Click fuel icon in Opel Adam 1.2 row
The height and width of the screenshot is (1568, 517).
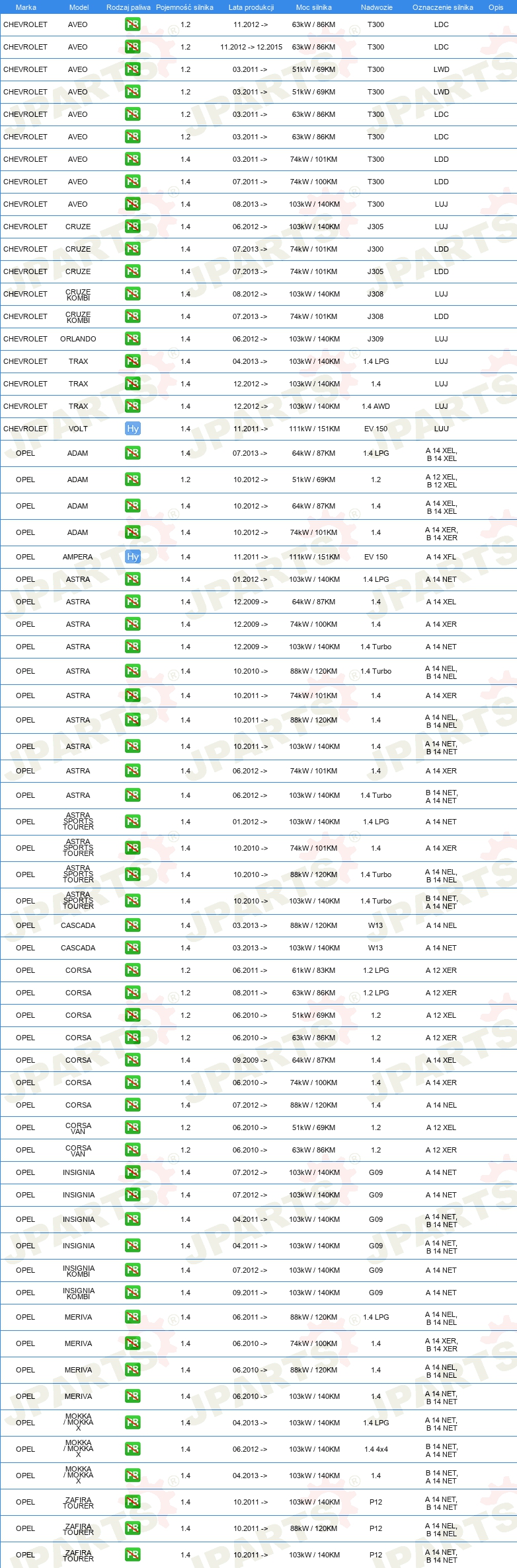coord(132,480)
